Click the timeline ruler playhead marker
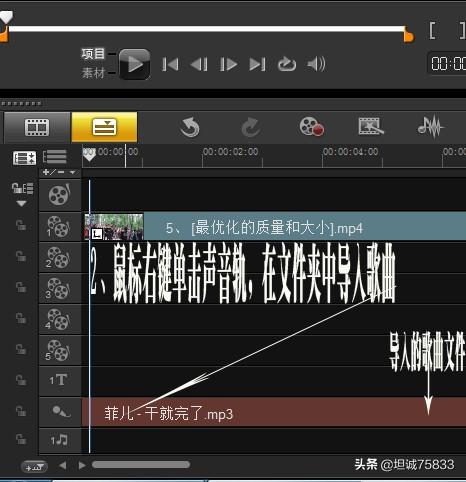This screenshot has height=482, width=466. [x=89, y=155]
